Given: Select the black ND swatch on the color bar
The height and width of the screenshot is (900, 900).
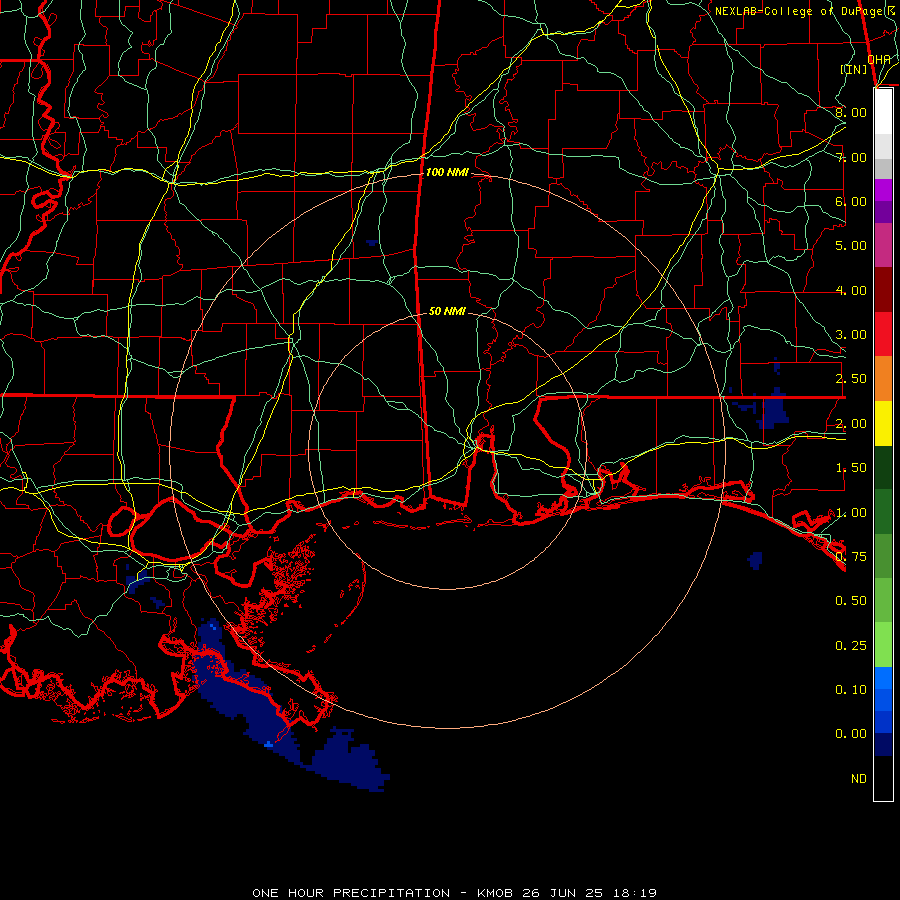Looking at the screenshot, I should (883, 778).
